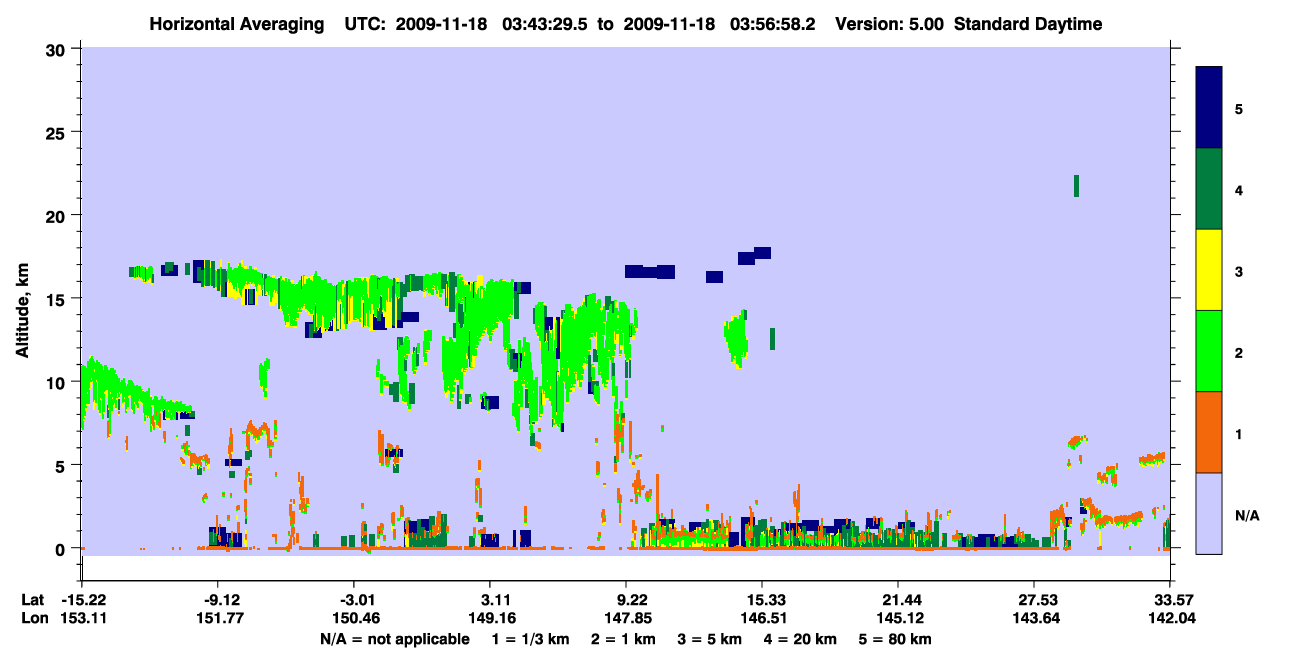The width and height of the screenshot is (1300, 667).
Task: Click the dark blue level 5 color band
Action: [x=1209, y=107]
